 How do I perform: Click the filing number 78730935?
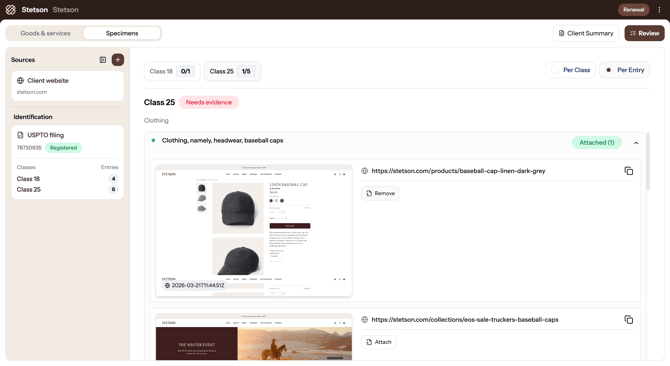pyautogui.click(x=29, y=148)
